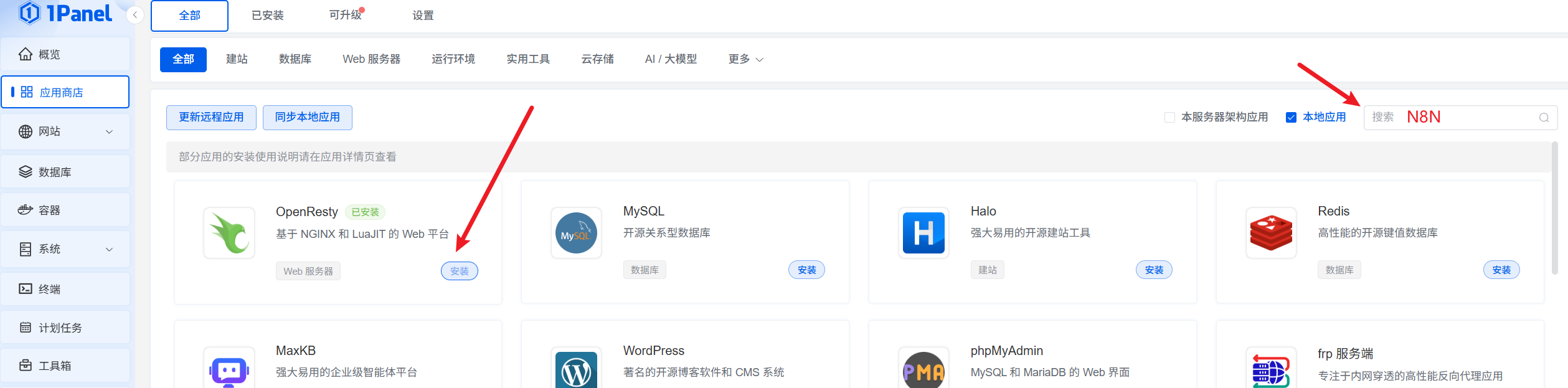Expand the 系统 submenu chevron
Screen dimensions: 1568x388
[x=110, y=249]
